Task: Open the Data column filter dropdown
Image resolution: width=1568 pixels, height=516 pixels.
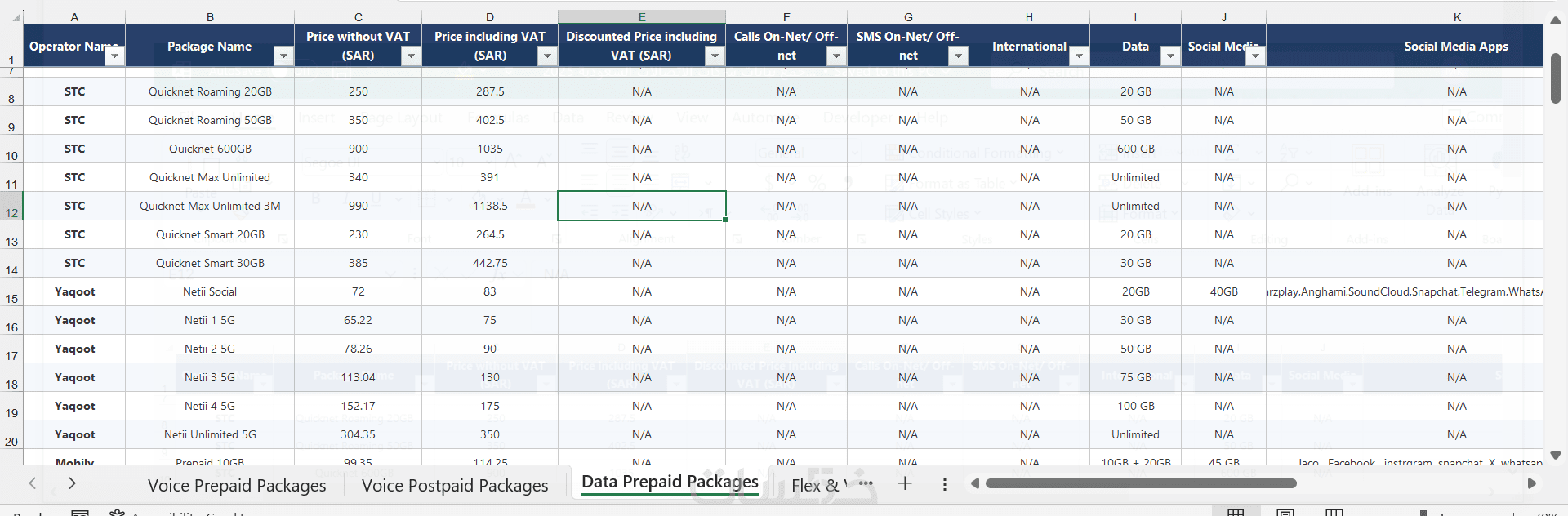Action: 1170,56
